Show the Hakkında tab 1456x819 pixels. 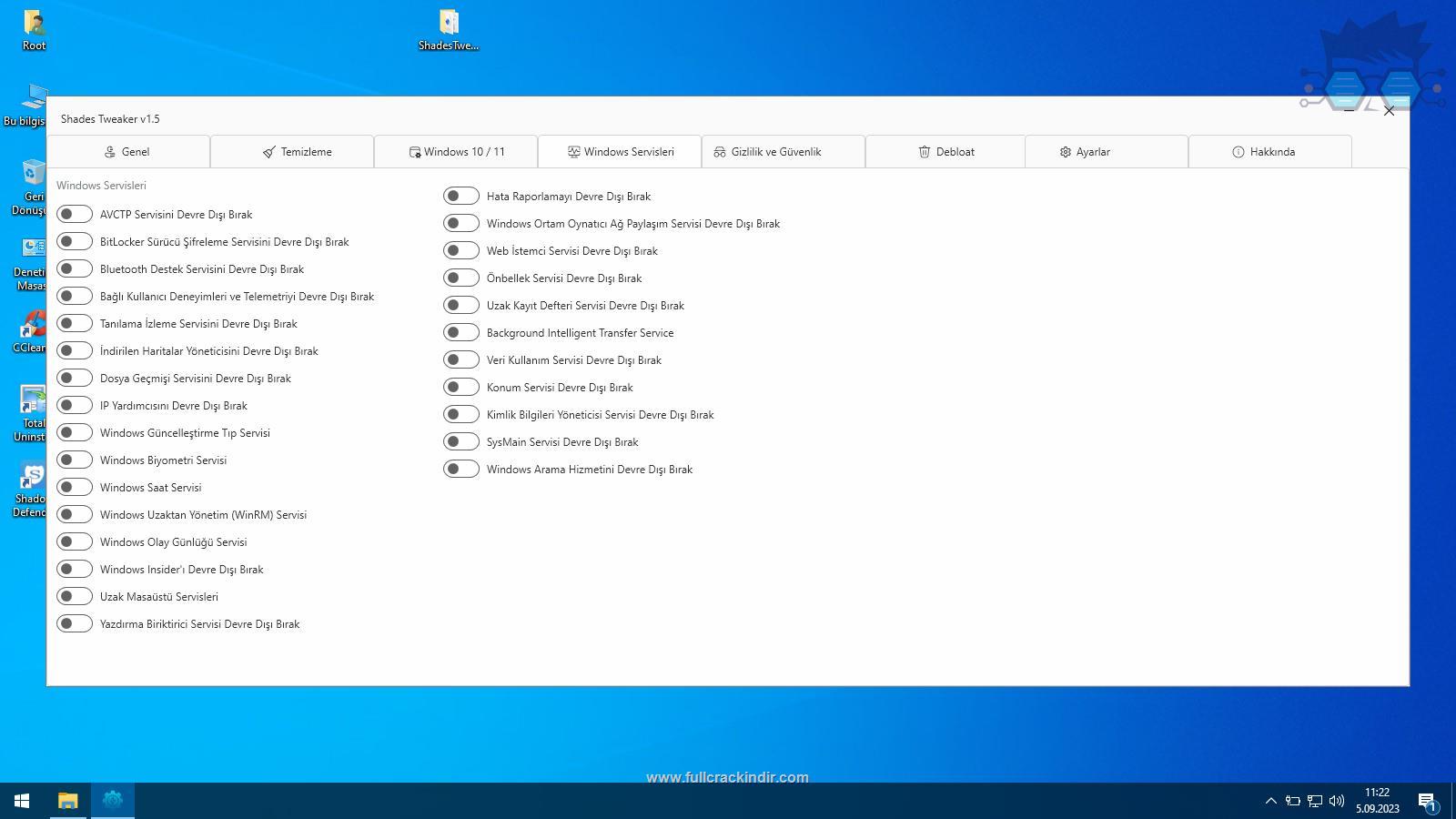click(1270, 152)
